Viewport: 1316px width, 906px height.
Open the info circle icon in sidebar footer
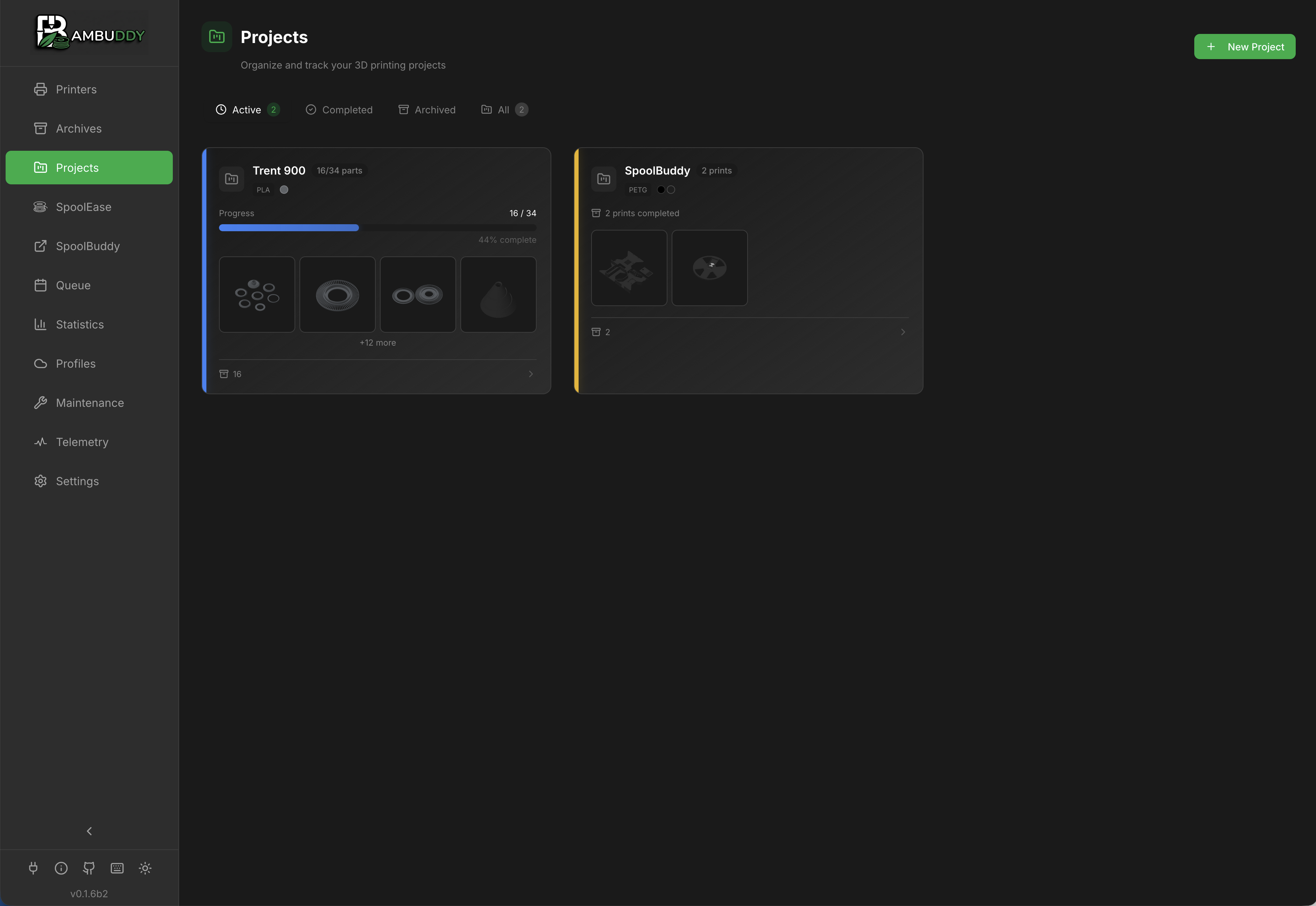click(61, 868)
